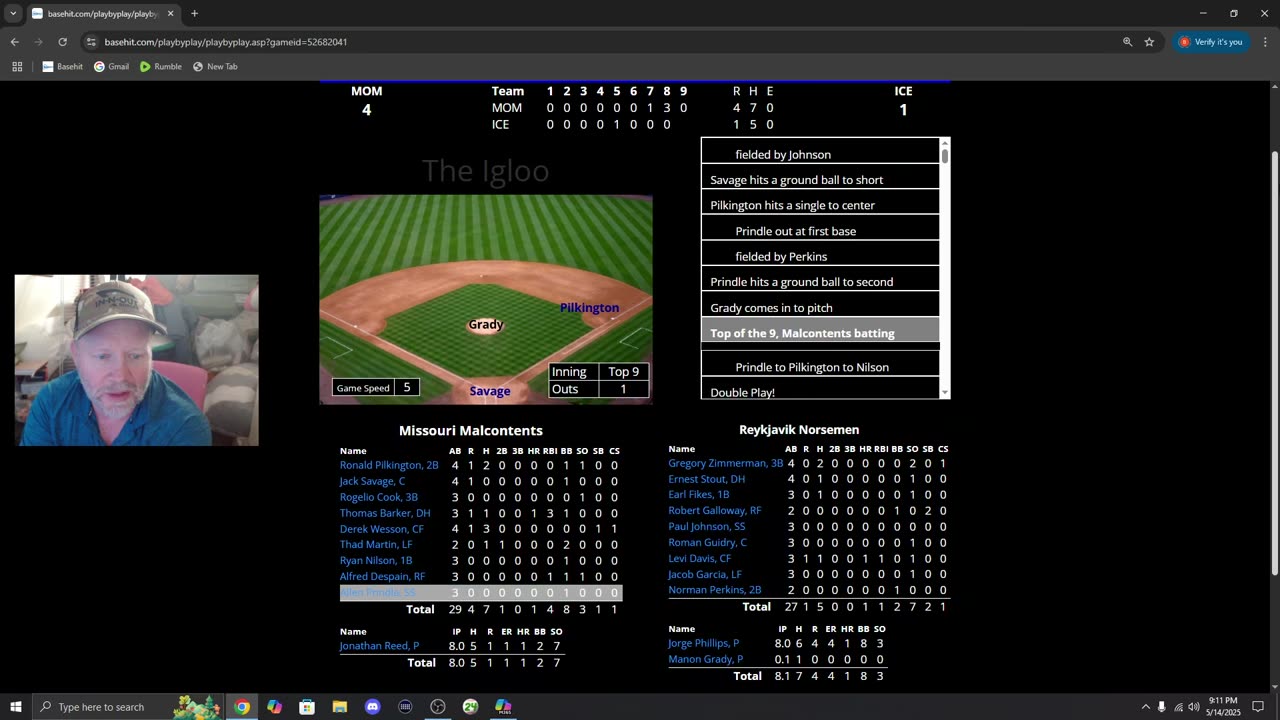1280x720 pixels.
Task: Open the clock showing 9:11 PM
Action: point(1225,707)
